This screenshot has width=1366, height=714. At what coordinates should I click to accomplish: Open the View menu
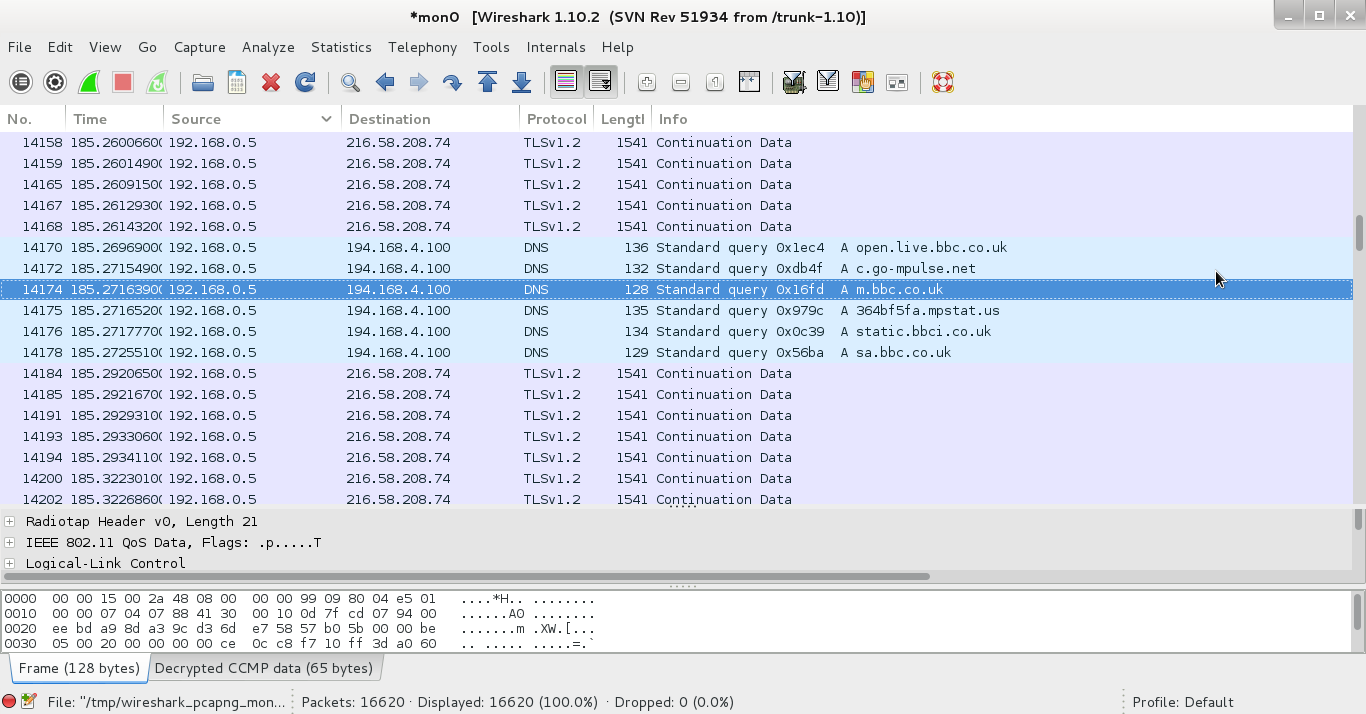(105, 47)
